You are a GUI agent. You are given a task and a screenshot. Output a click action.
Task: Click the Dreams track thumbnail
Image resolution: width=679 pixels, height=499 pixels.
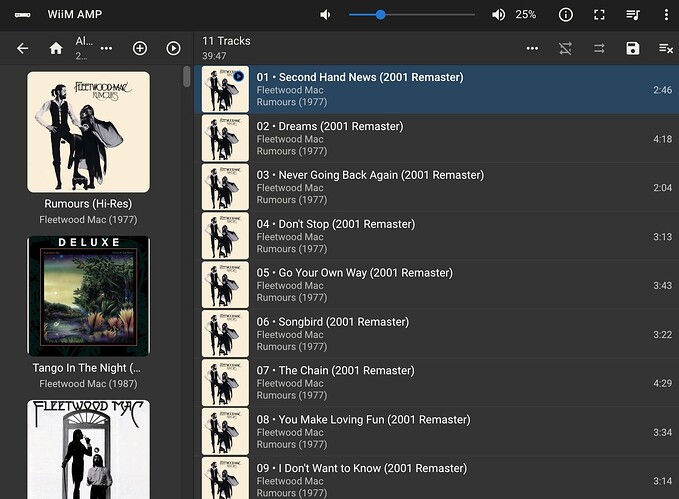(x=225, y=138)
